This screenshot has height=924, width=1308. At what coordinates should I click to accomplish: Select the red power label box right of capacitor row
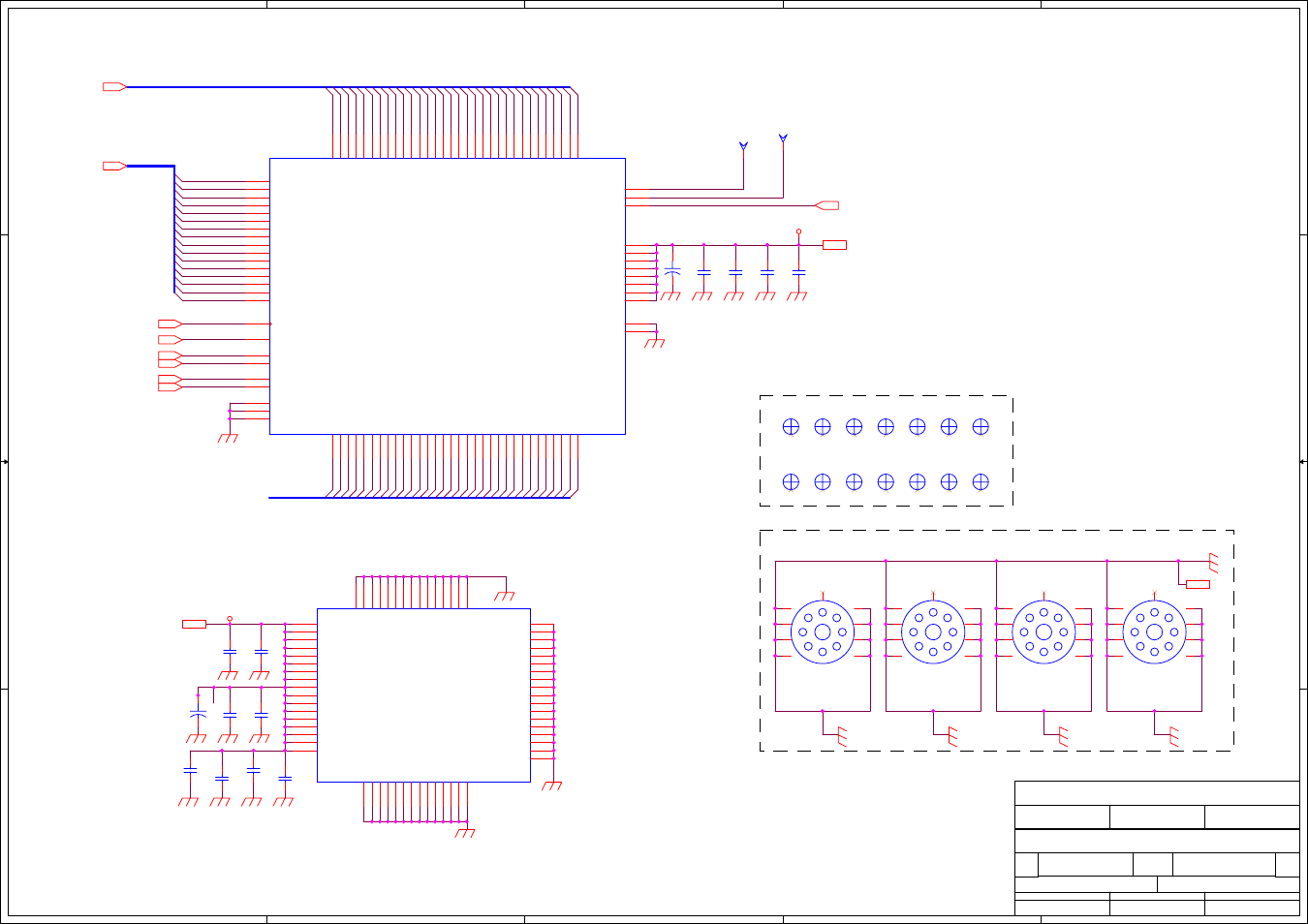pyautogui.click(x=834, y=245)
